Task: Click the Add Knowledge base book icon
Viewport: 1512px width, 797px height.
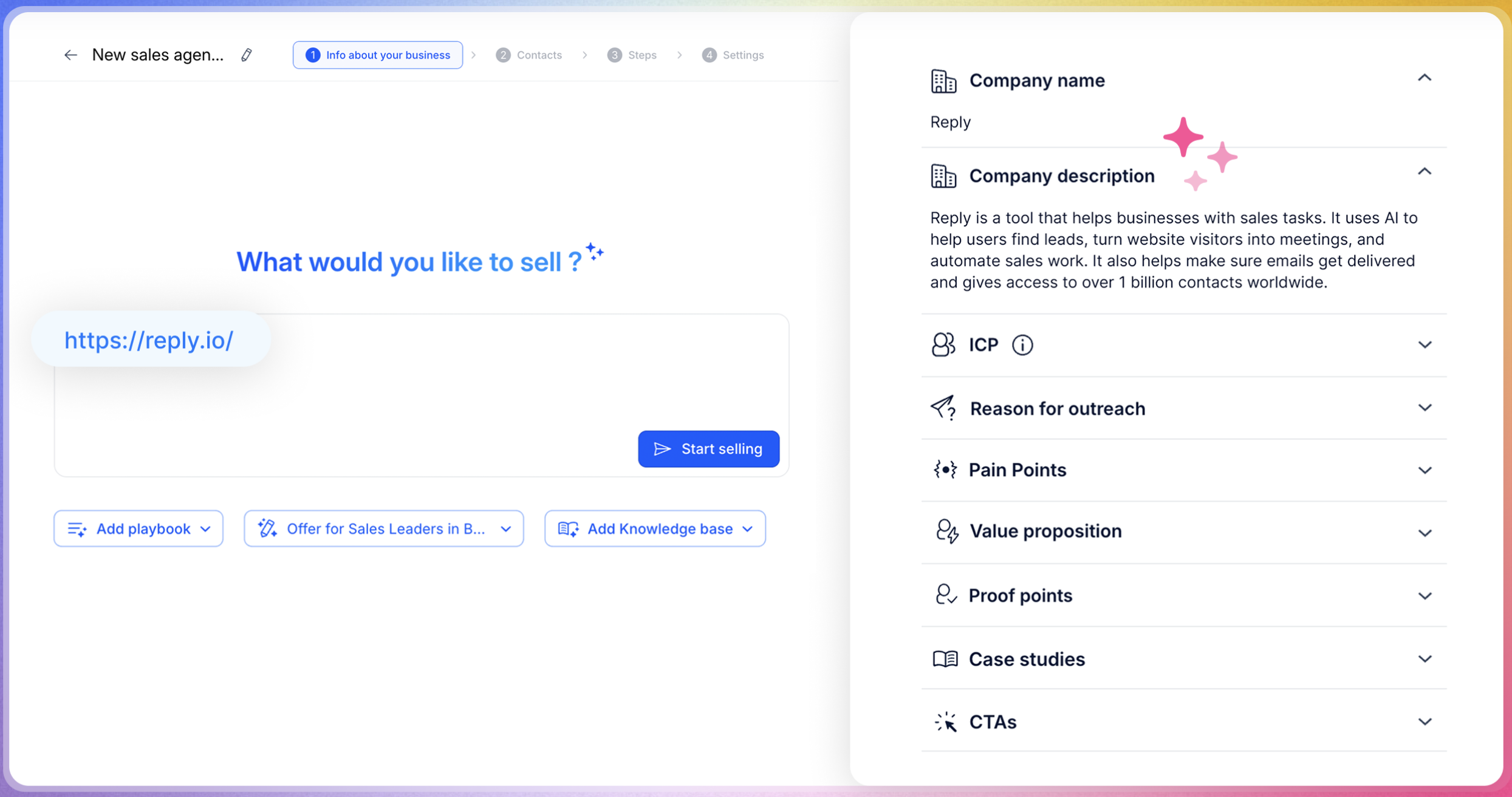Action: [x=569, y=528]
